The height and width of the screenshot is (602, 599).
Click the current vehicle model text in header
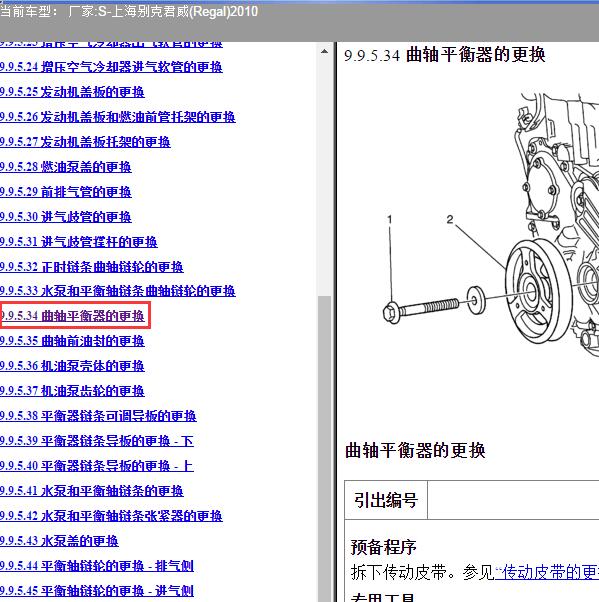[129, 12]
